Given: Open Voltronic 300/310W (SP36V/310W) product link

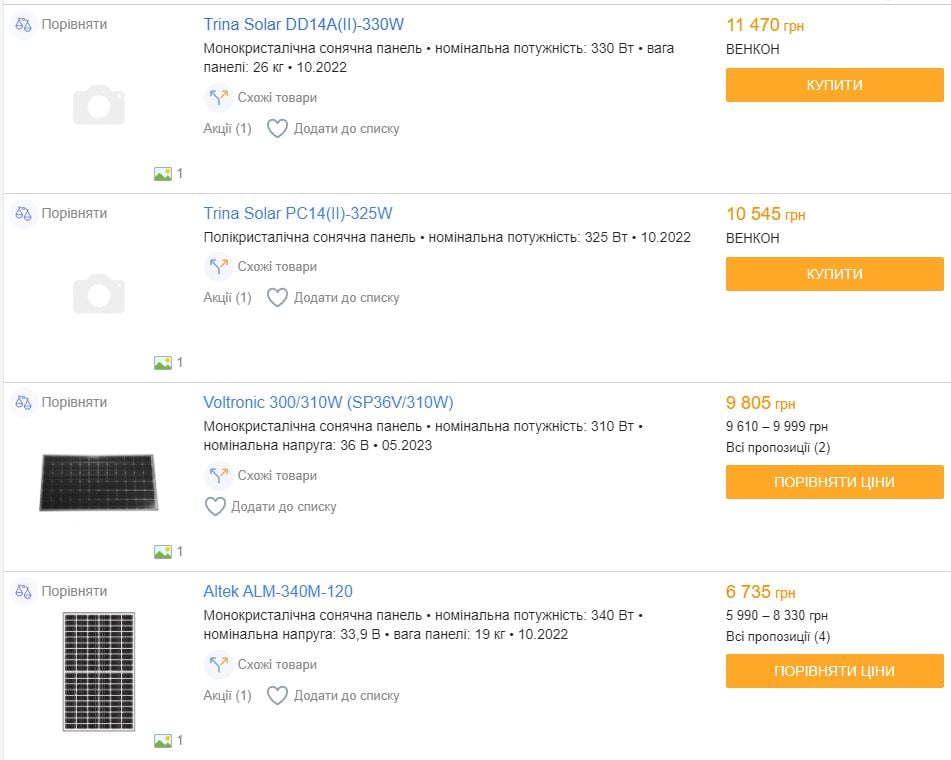Looking at the screenshot, I should [x=328, y=402].
